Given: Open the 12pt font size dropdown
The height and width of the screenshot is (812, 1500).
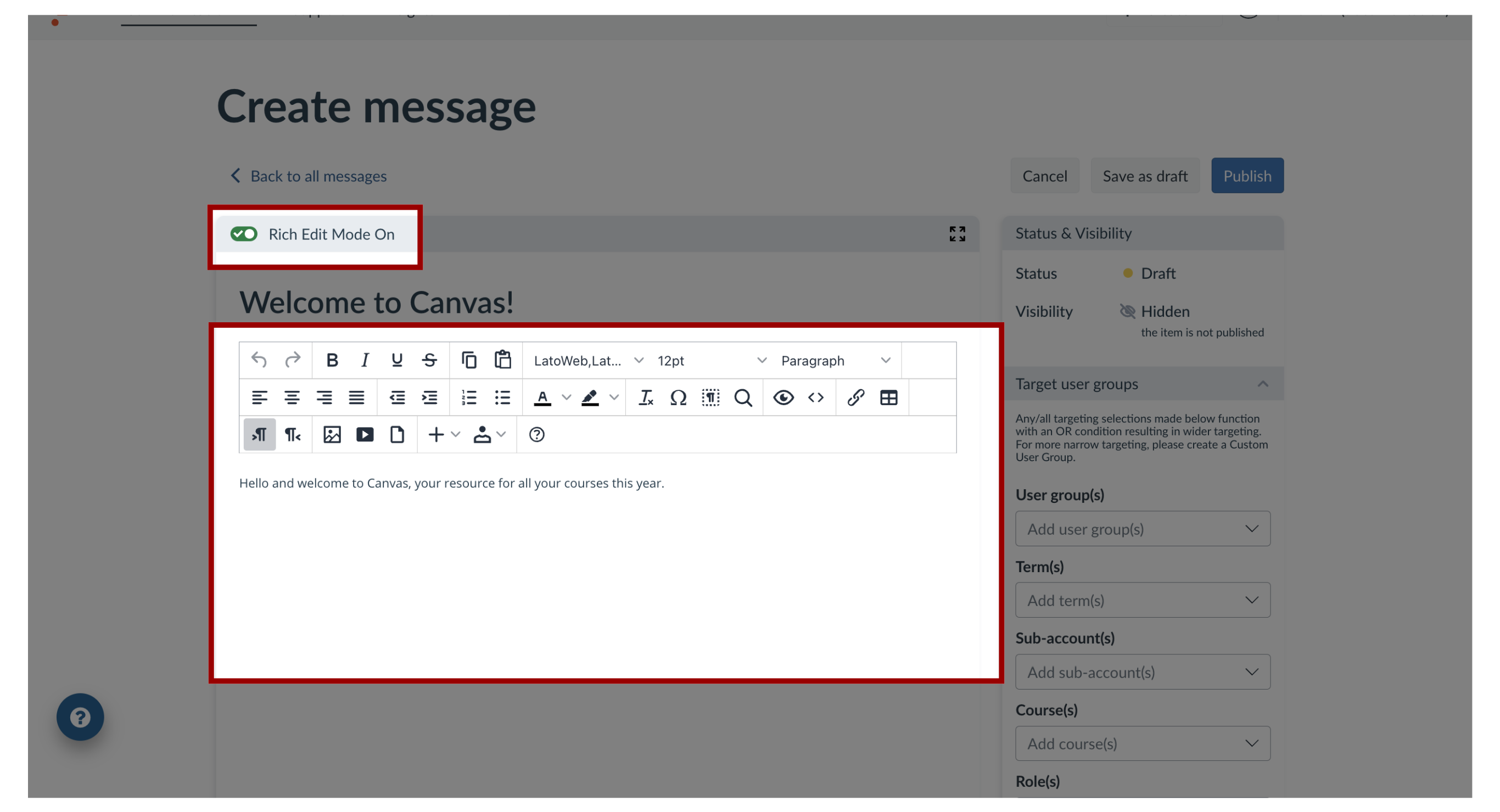Looking at the screenshot, I should point(712,360).
